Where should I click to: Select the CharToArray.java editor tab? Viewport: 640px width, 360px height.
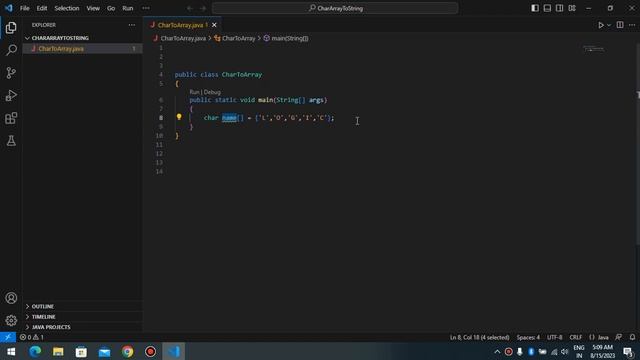tap(182, 25)
